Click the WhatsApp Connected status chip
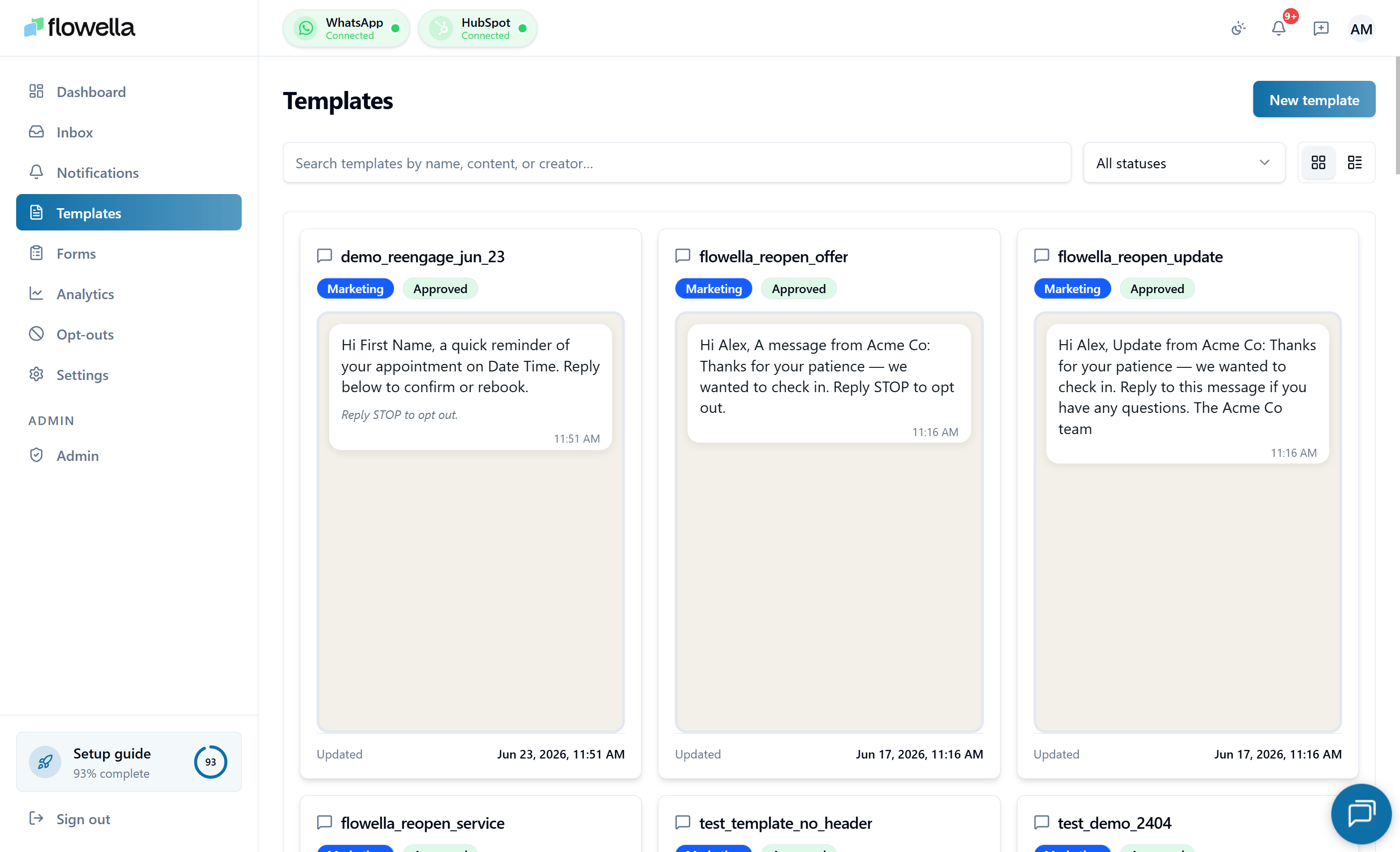Image resolution: width=1400 pixels, height=852 pixels. coord(346,28)
